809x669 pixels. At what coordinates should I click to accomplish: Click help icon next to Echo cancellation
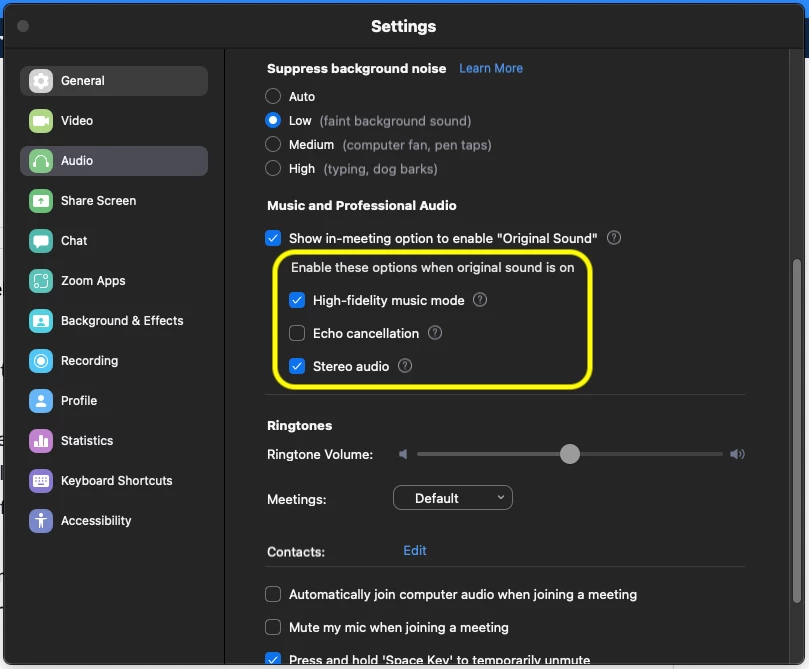(435, 333)
